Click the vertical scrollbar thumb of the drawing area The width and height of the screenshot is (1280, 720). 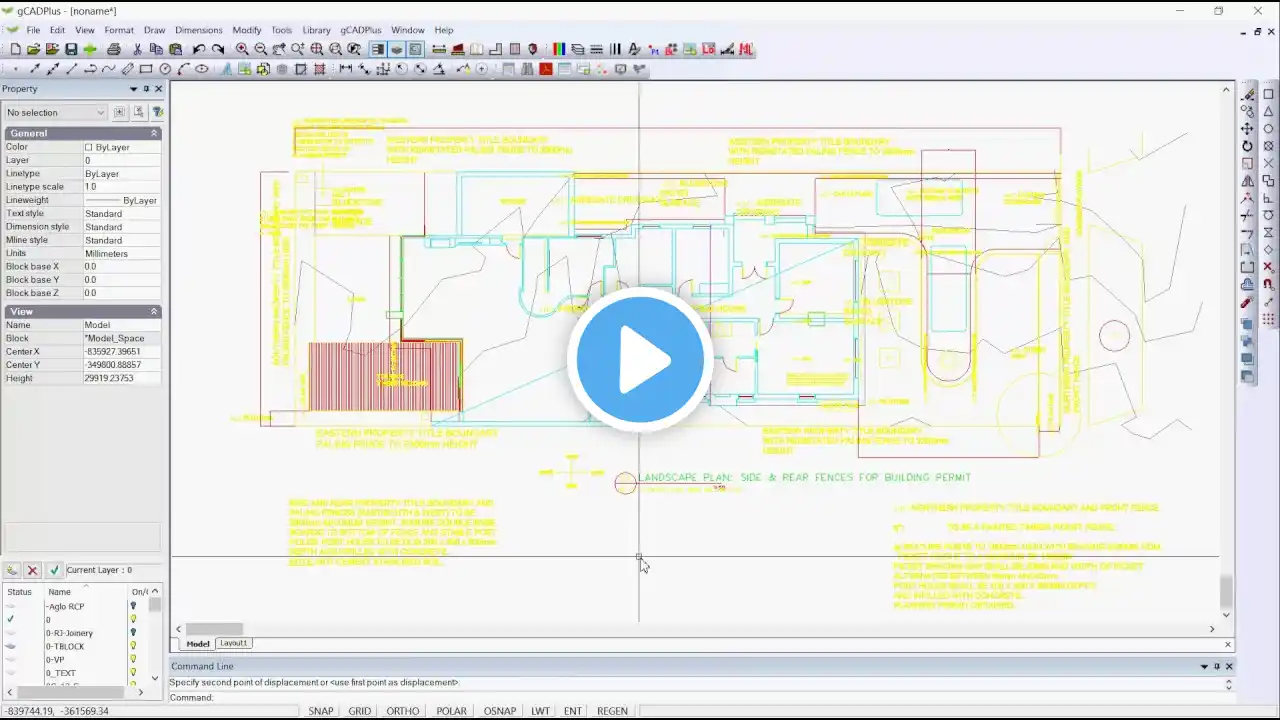point(1226,591)
